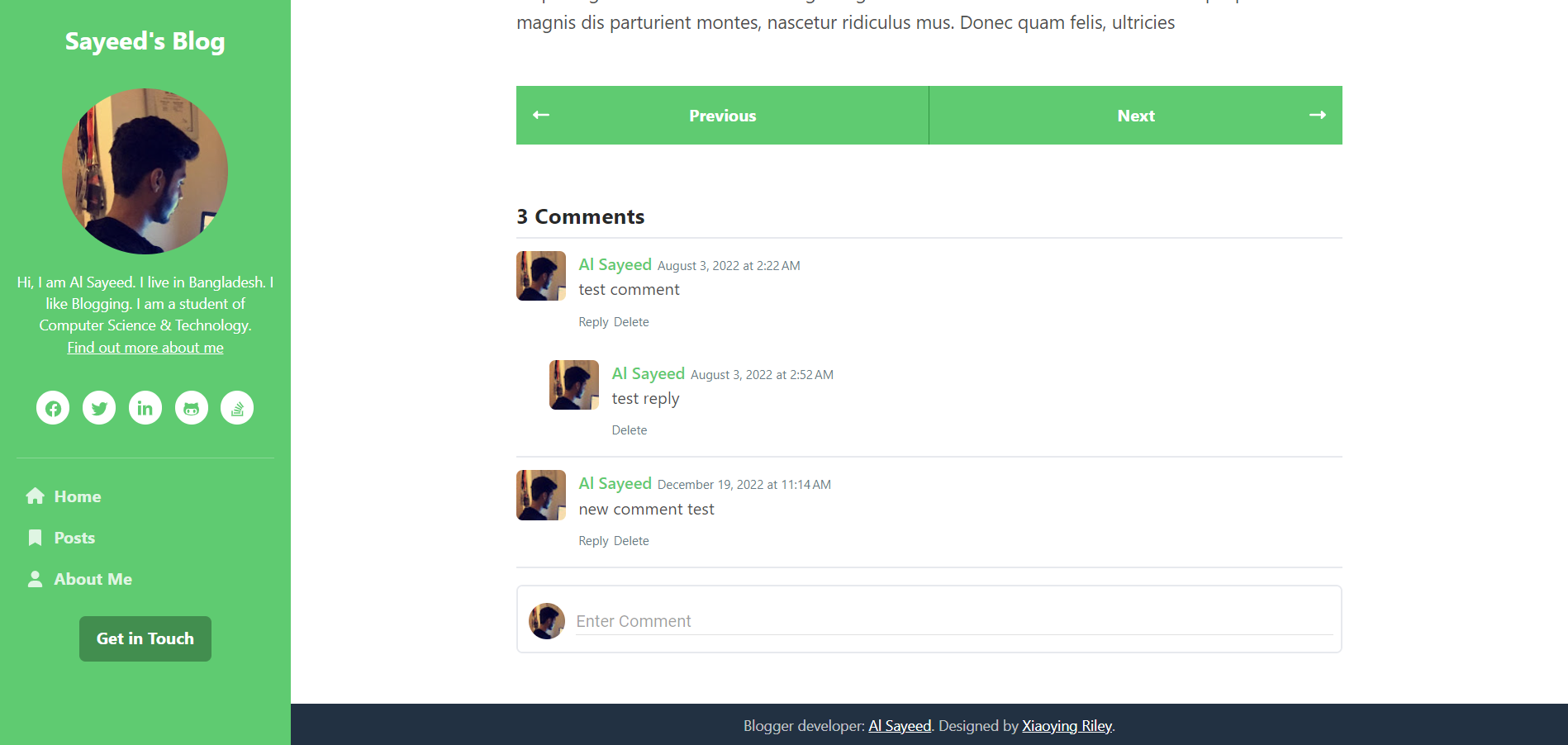
Task: Open the Twitter profile icon
Action: click(x=99, y=408)
